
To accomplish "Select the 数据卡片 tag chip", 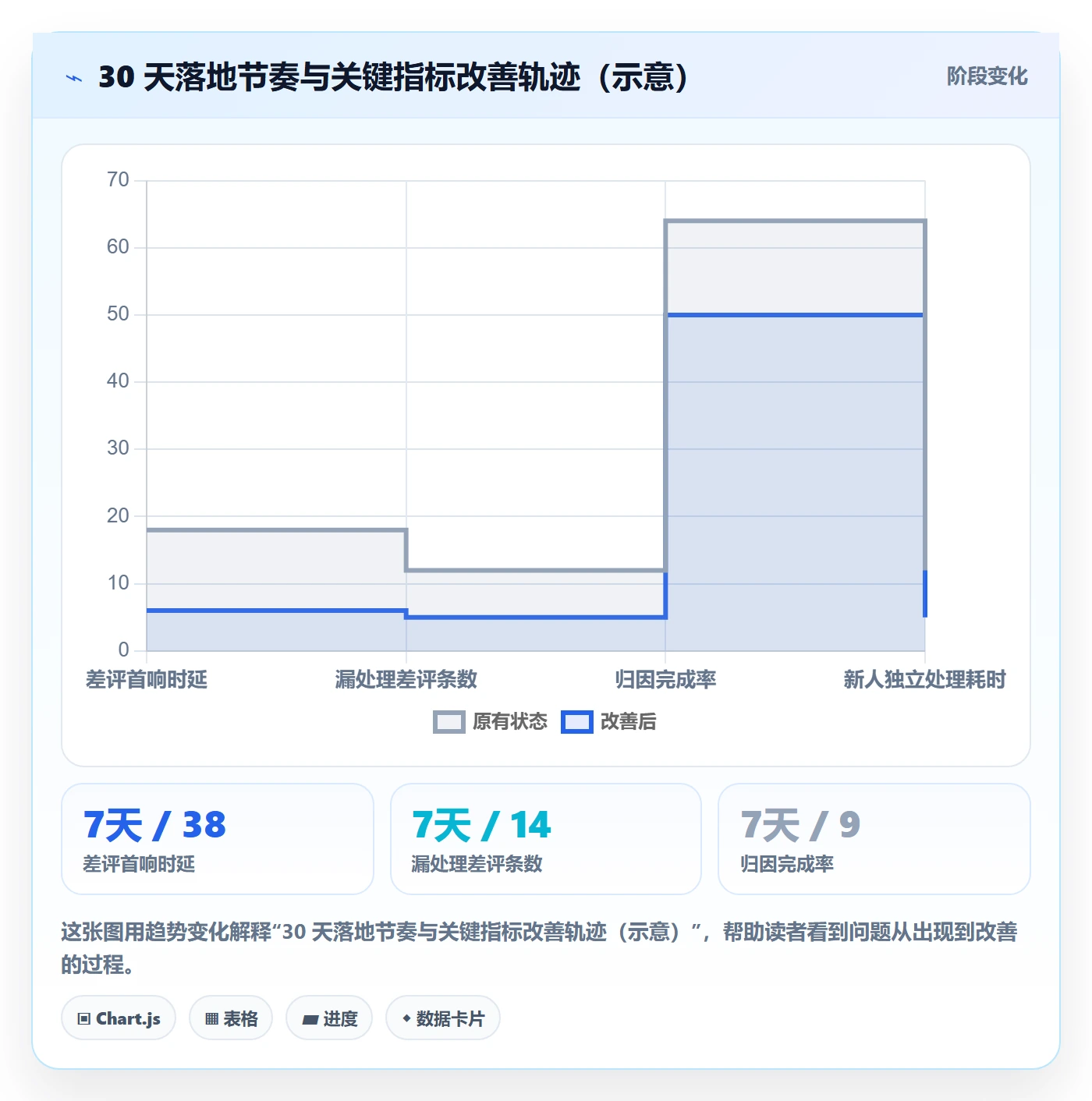I will click(443, 1018).
